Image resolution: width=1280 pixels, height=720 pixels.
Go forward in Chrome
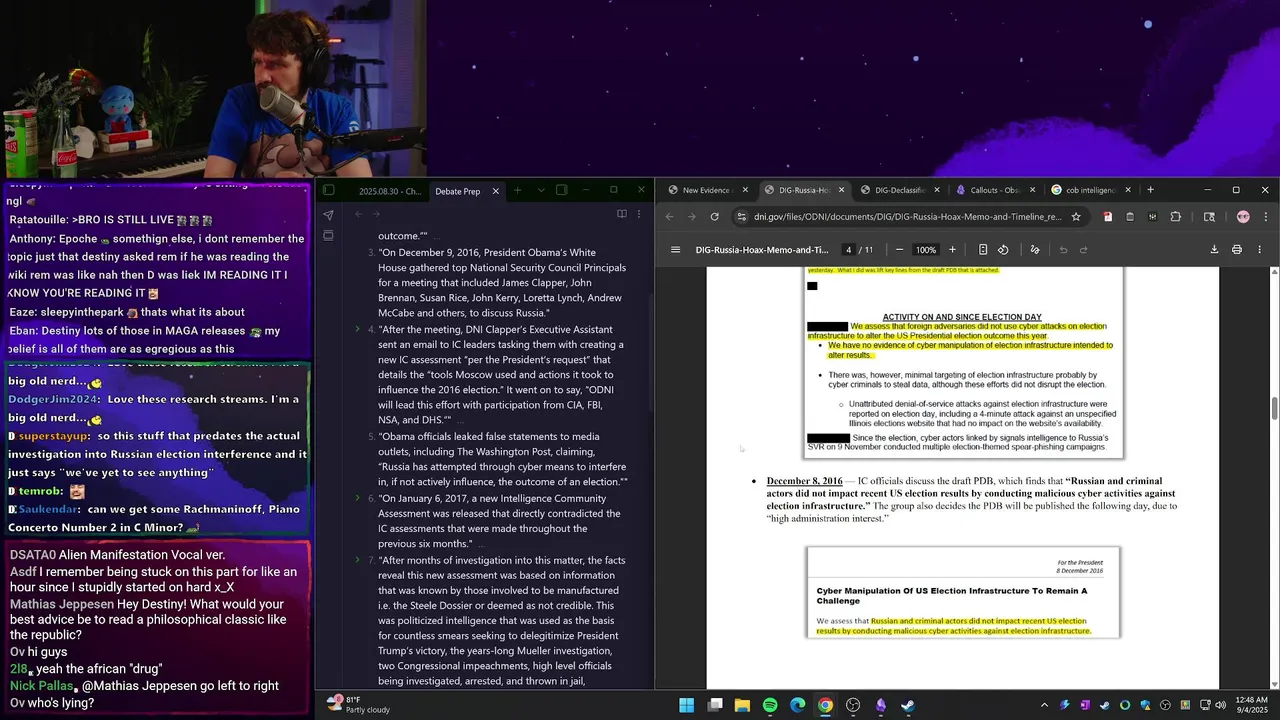[x=691, y=216]
